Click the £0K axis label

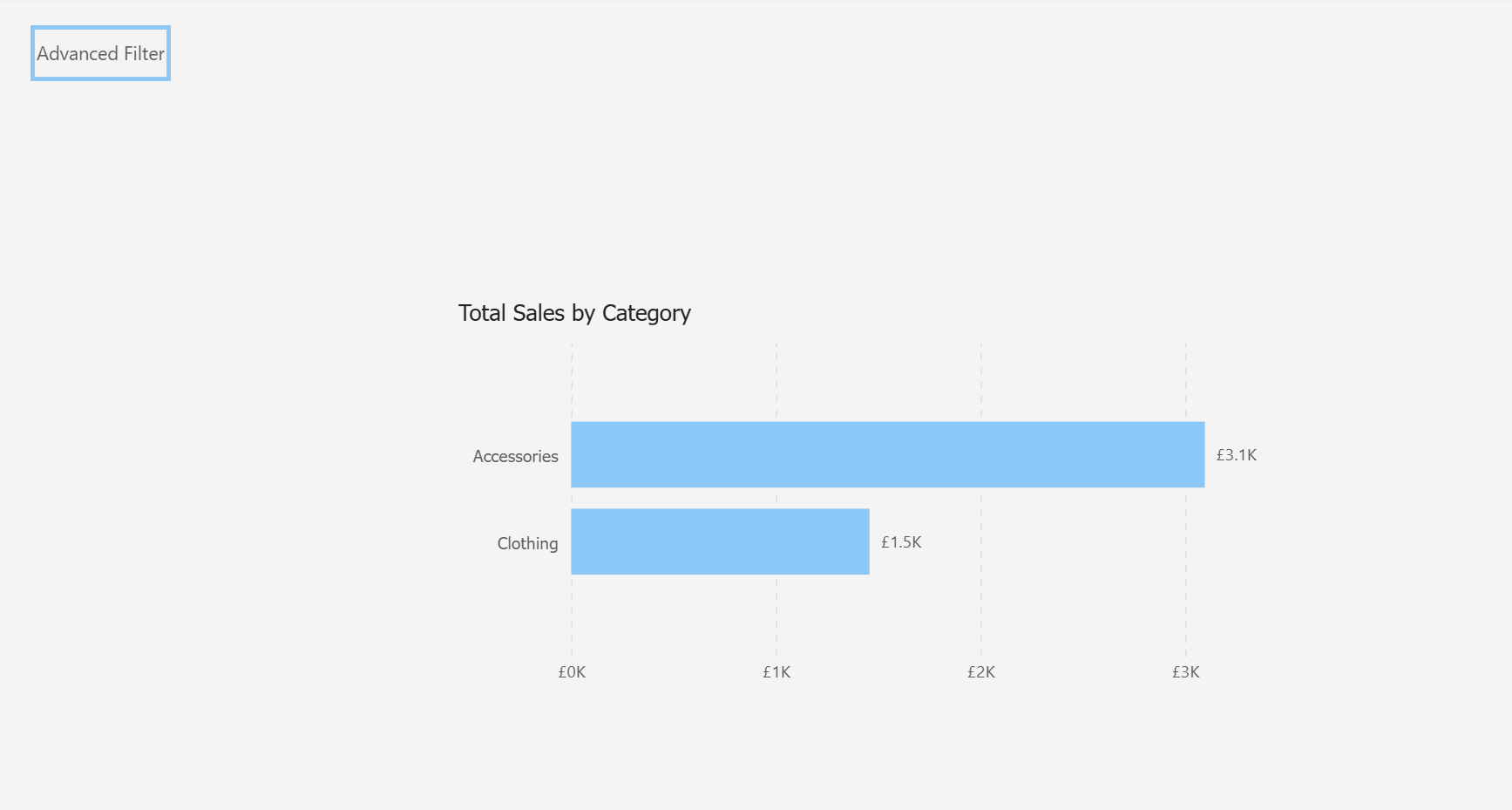coord(572,672)
